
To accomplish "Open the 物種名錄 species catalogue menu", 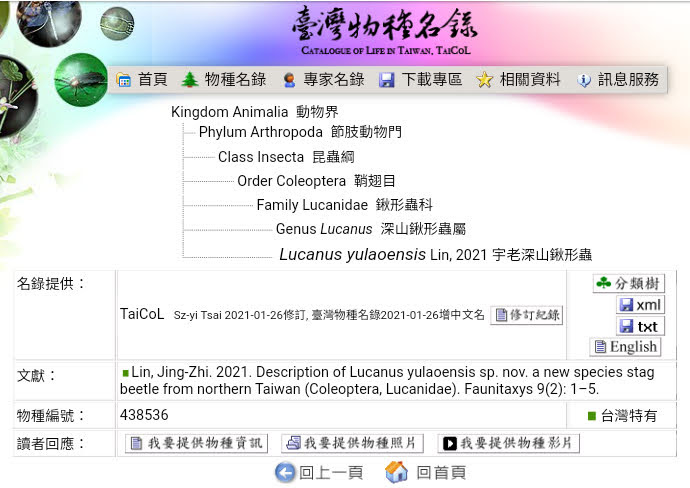I will click(223, 80).
